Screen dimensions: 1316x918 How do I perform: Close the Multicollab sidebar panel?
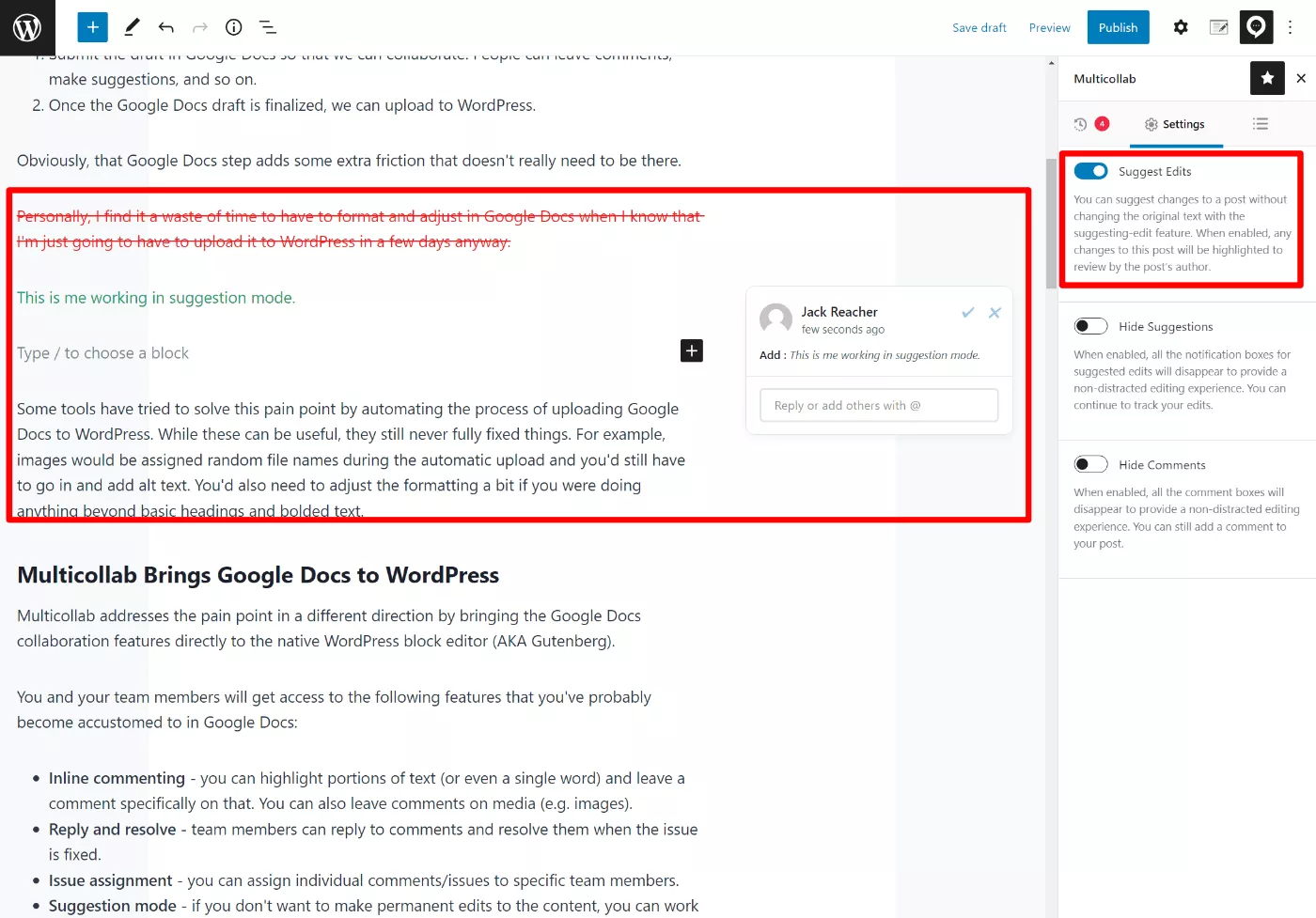[x=1301, y=78]
